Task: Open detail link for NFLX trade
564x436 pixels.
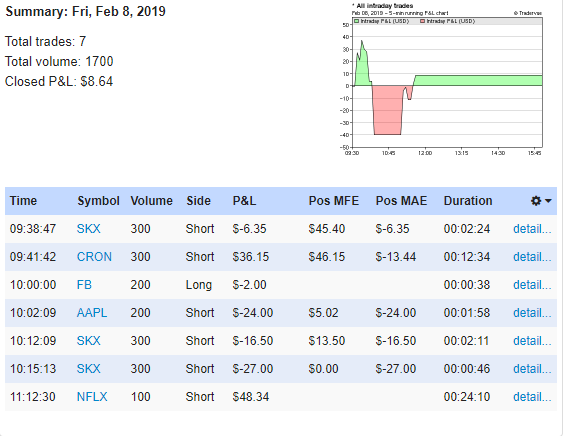Action: pos(532,397)
